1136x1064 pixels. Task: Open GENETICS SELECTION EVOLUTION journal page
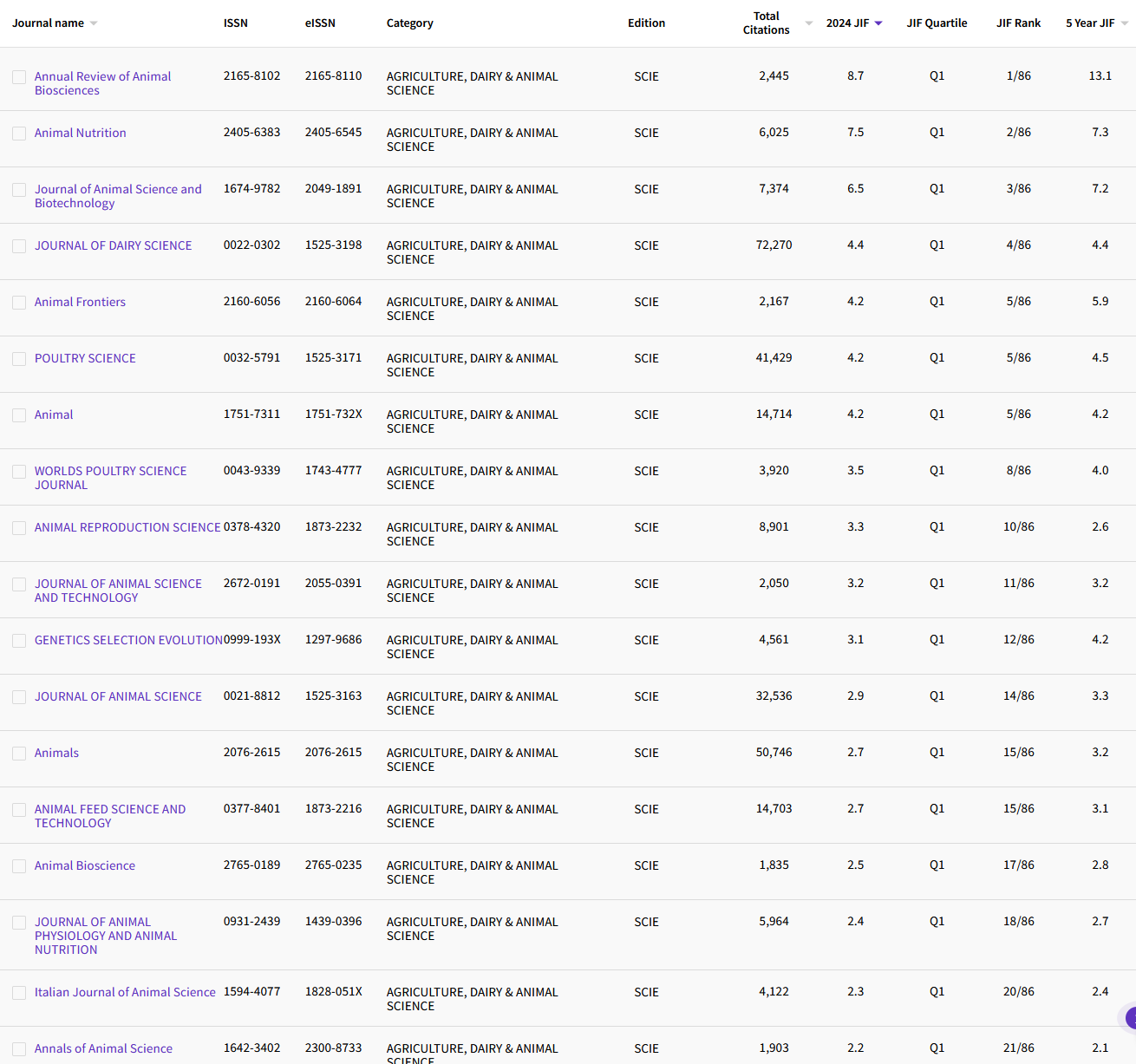click(128, 640)
